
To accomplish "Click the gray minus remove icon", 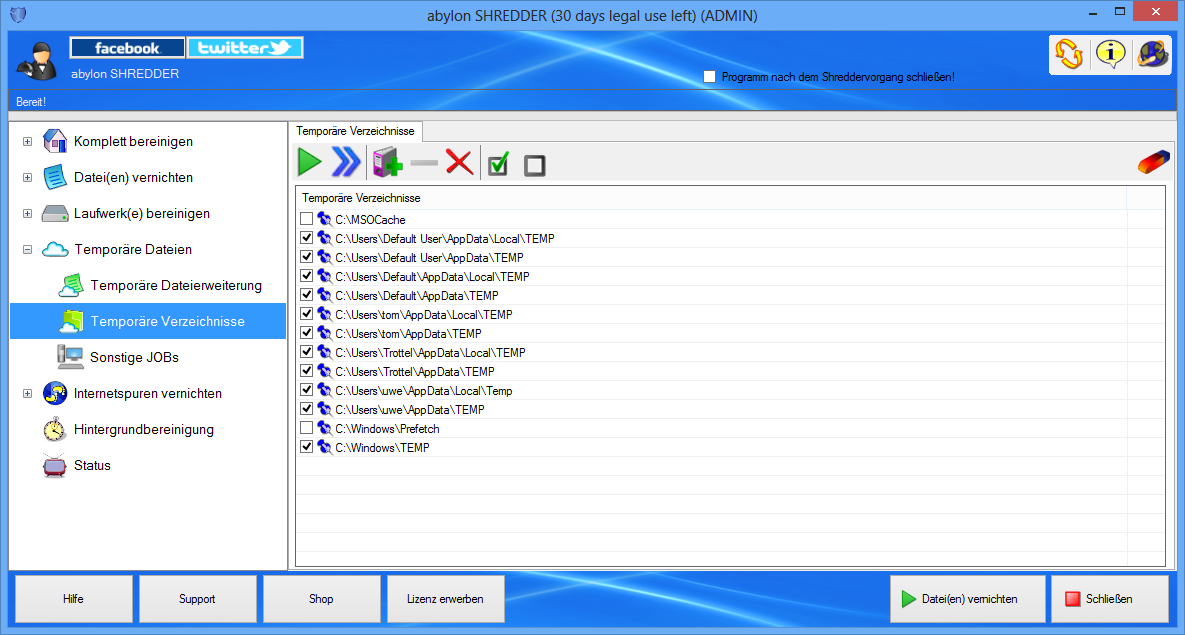I will point(424,163).
